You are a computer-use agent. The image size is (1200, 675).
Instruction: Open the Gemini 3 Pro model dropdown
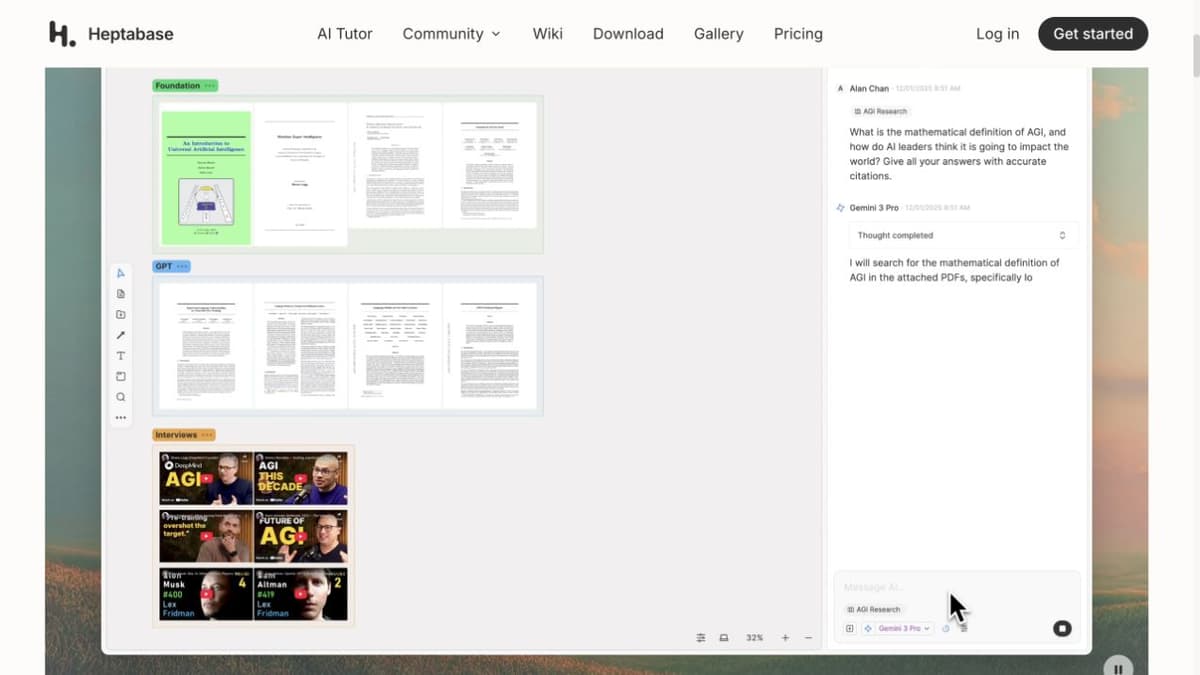[897, 628]
